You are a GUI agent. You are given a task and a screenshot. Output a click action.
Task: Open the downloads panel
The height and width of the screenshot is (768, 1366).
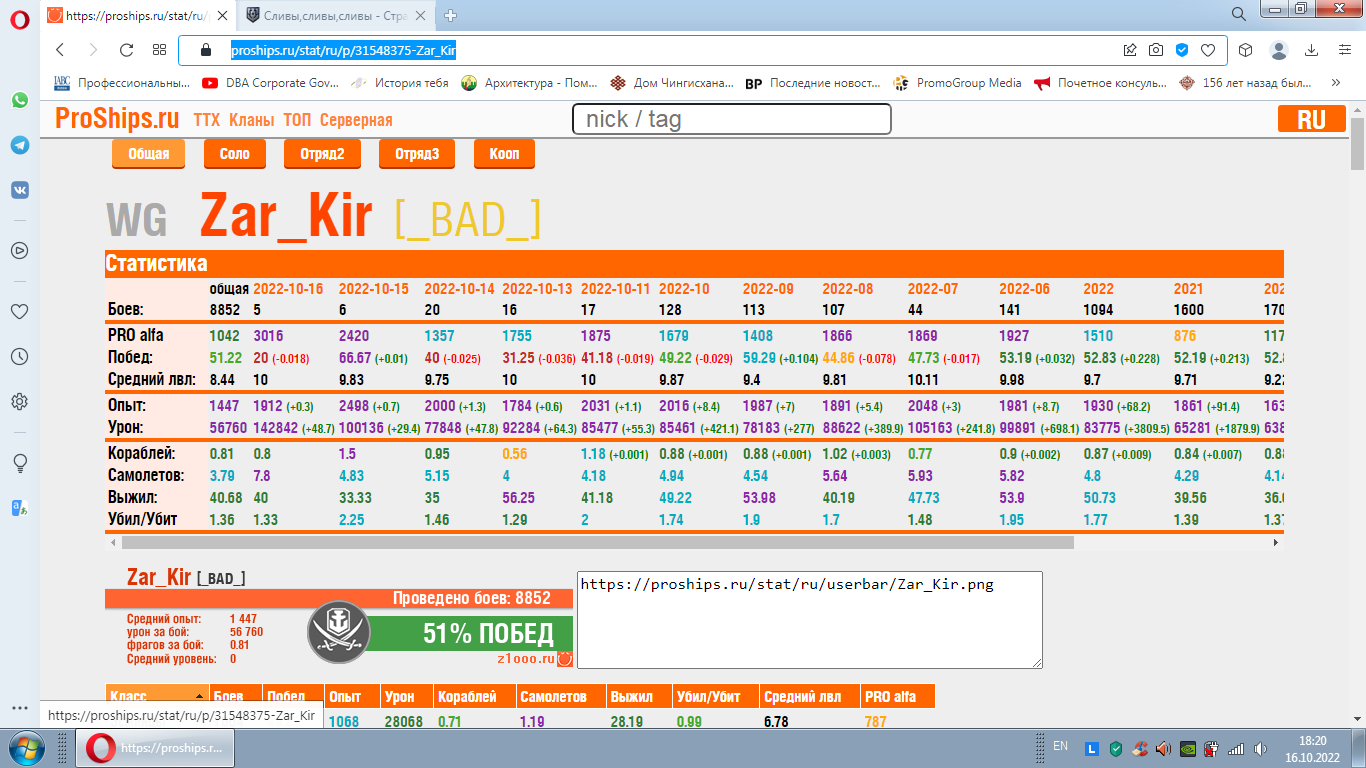click(x=1312, y=50)
